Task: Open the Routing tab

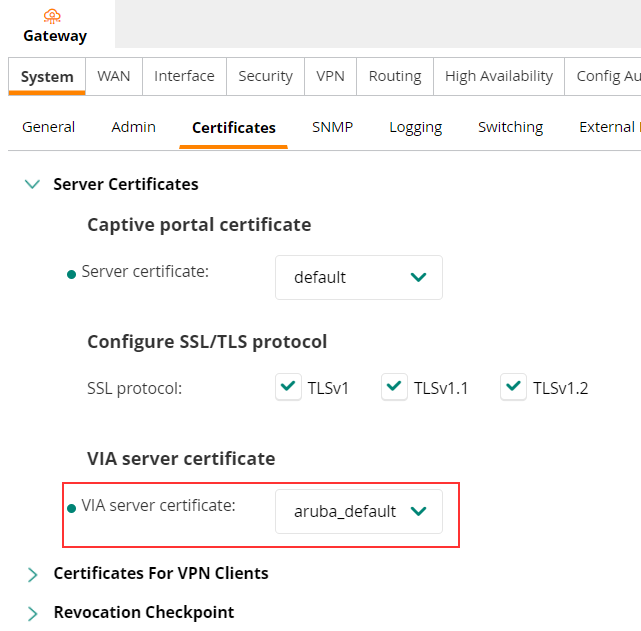Action: (395, 76)
